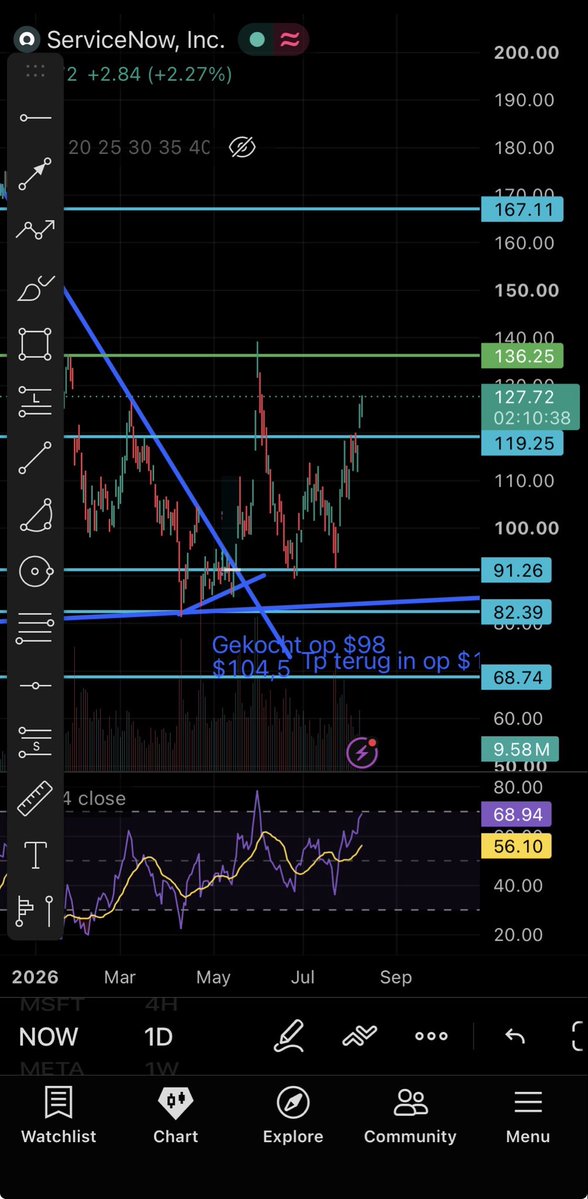Tap the drawing toolbar drag handle

point(35,71)
